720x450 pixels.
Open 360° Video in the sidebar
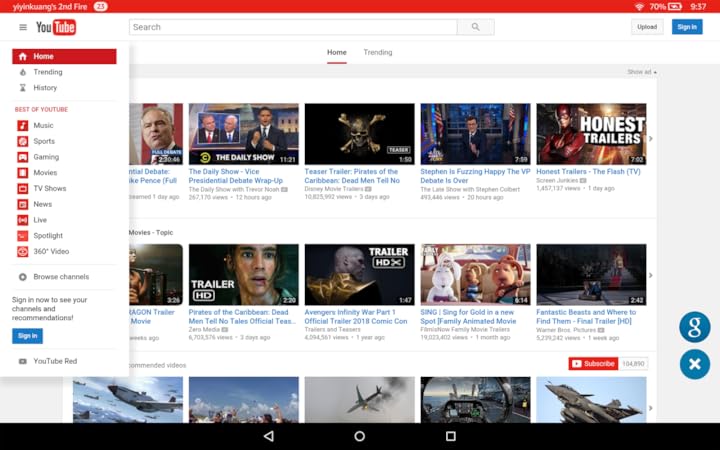(51, 251)
